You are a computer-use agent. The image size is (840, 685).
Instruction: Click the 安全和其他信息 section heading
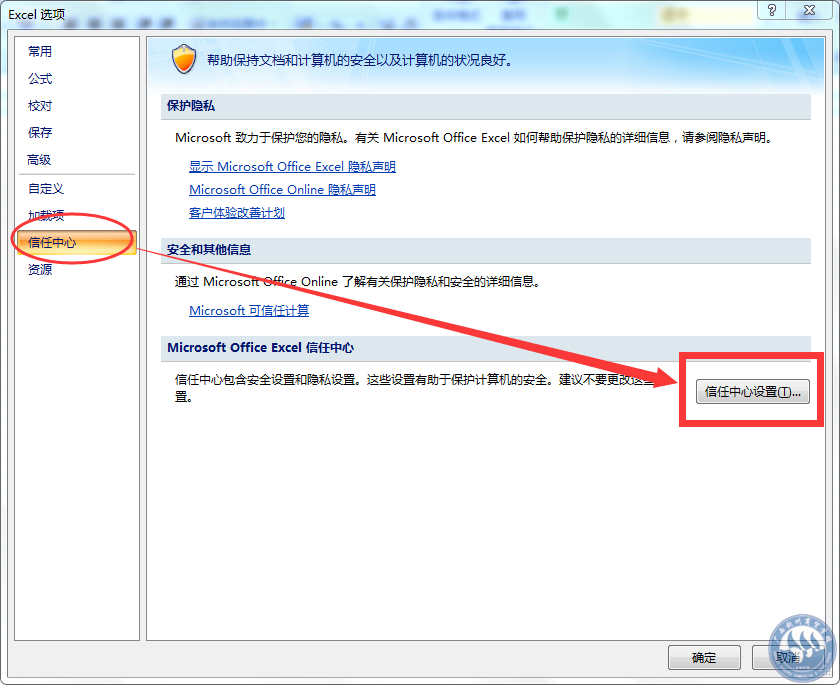pyautogui.click(x=209, y=250)
